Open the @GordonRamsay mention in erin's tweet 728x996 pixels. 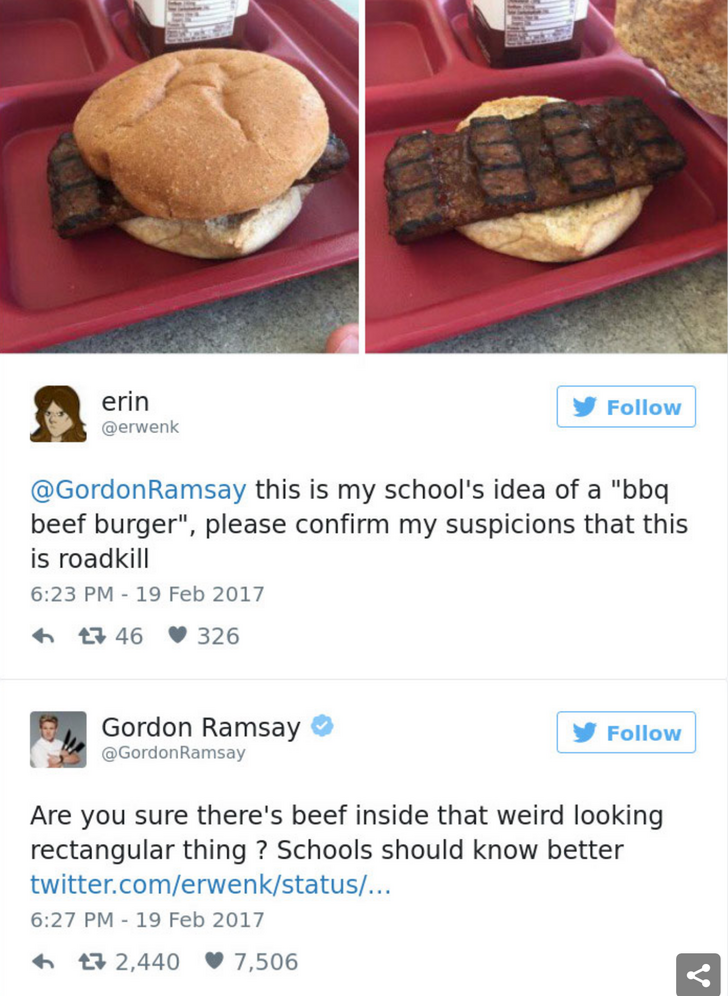tap(138, 490)
